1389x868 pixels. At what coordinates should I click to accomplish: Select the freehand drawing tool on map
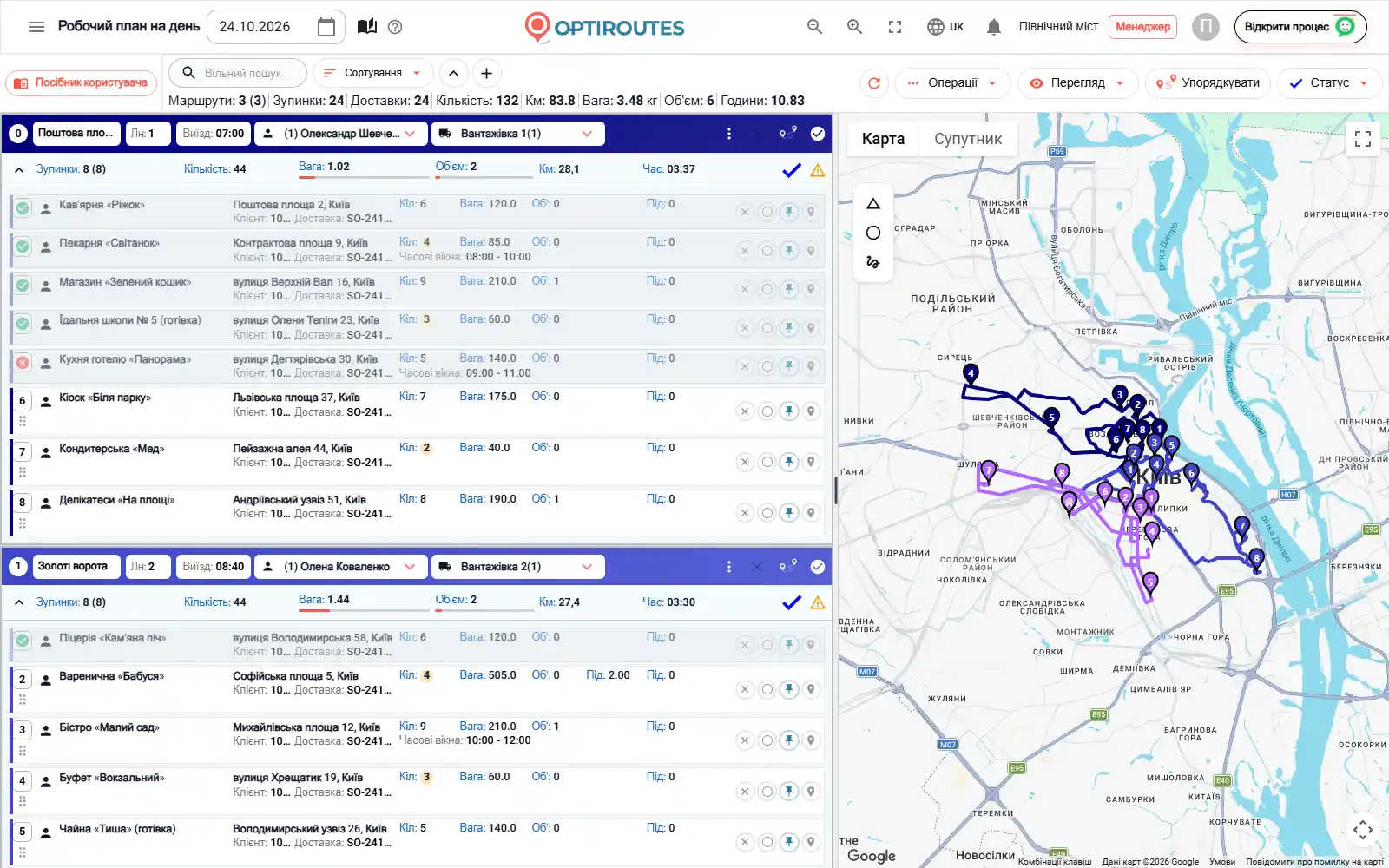(873, 261)
